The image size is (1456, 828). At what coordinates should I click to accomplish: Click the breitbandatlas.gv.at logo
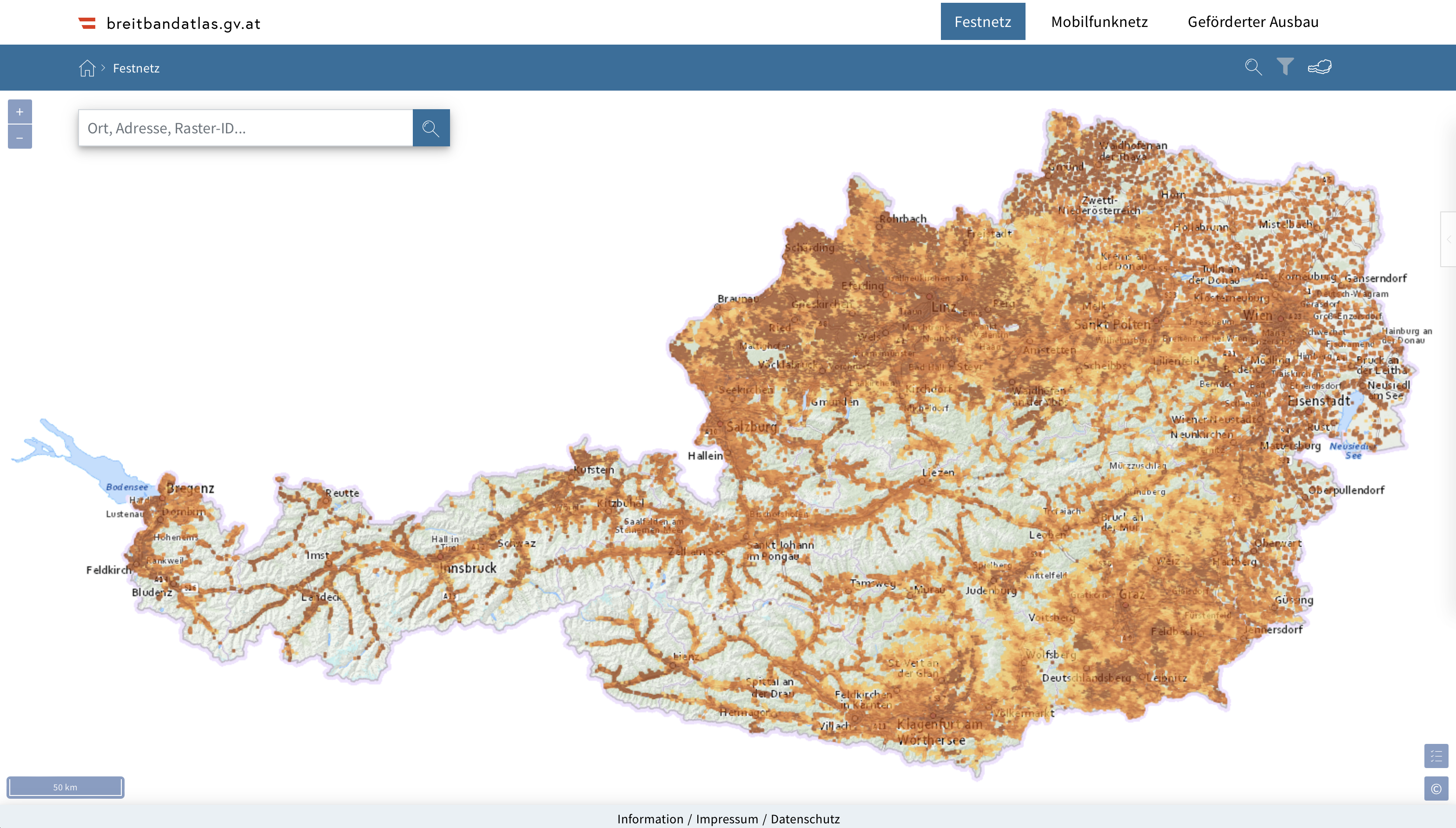(170, 23)
